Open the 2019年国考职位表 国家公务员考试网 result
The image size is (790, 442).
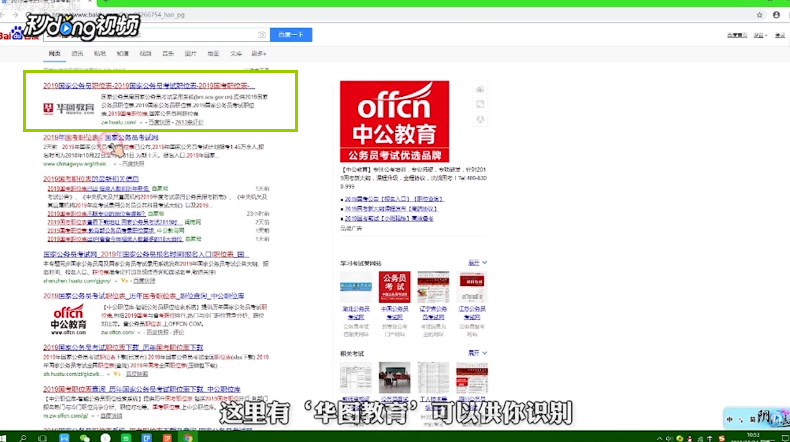click(x=101, y=137)
